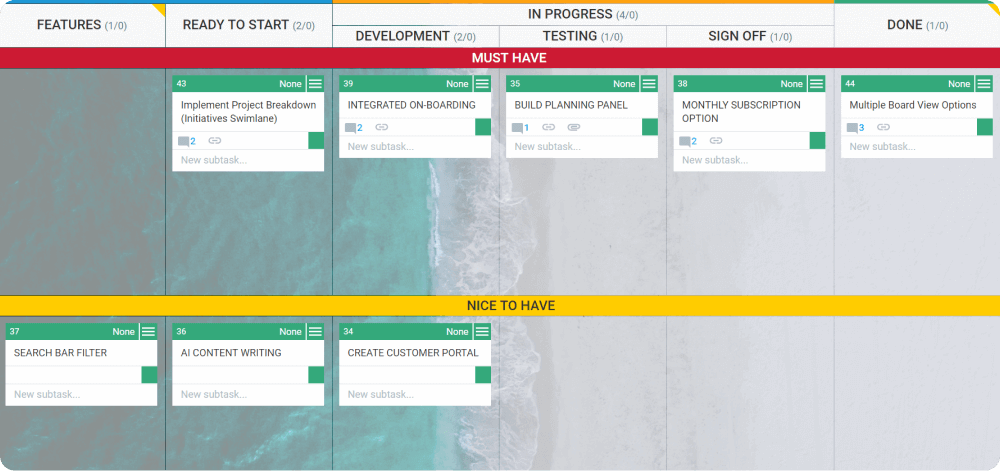1000x471 pixels.
Task: Open the 'None' assignee dropdown on card 39
Action: coord(457,84)
